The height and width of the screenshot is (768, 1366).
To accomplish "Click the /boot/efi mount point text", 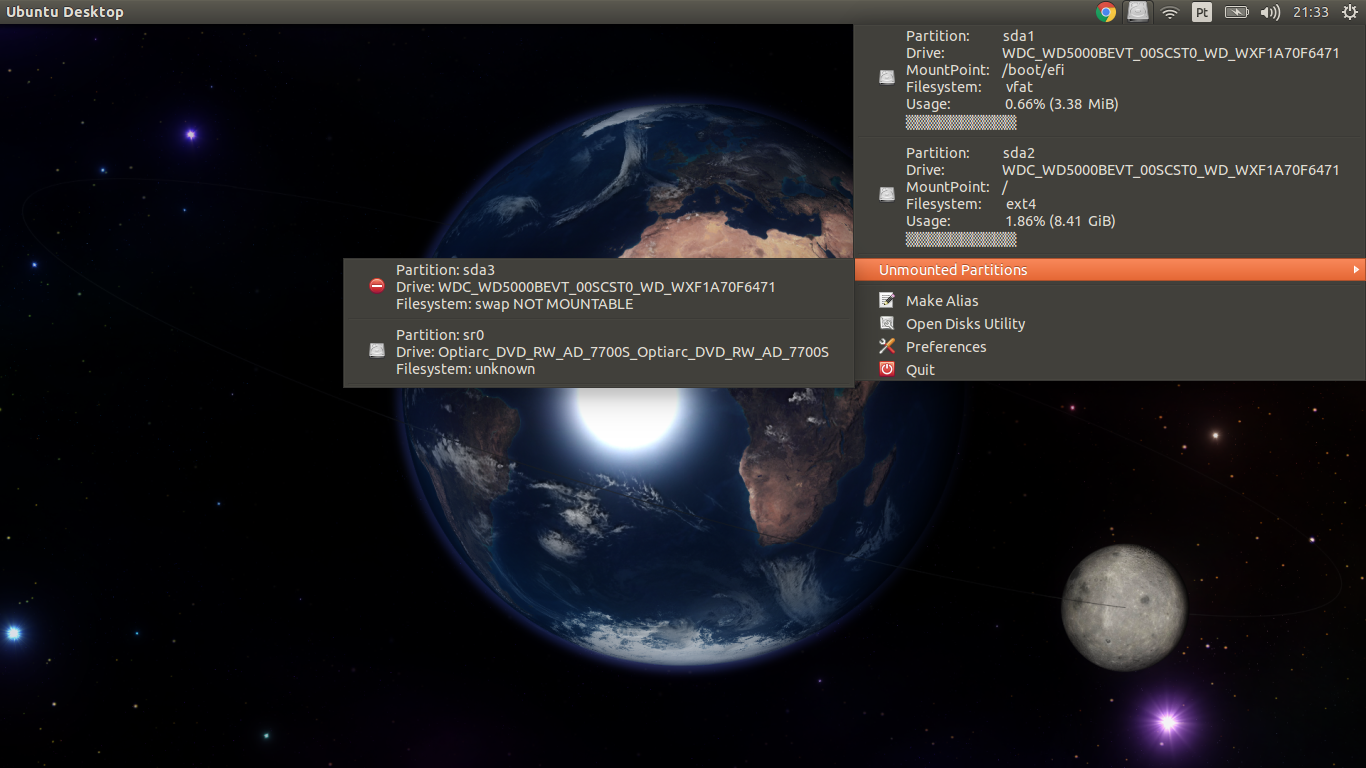I will pos(1033,70).
